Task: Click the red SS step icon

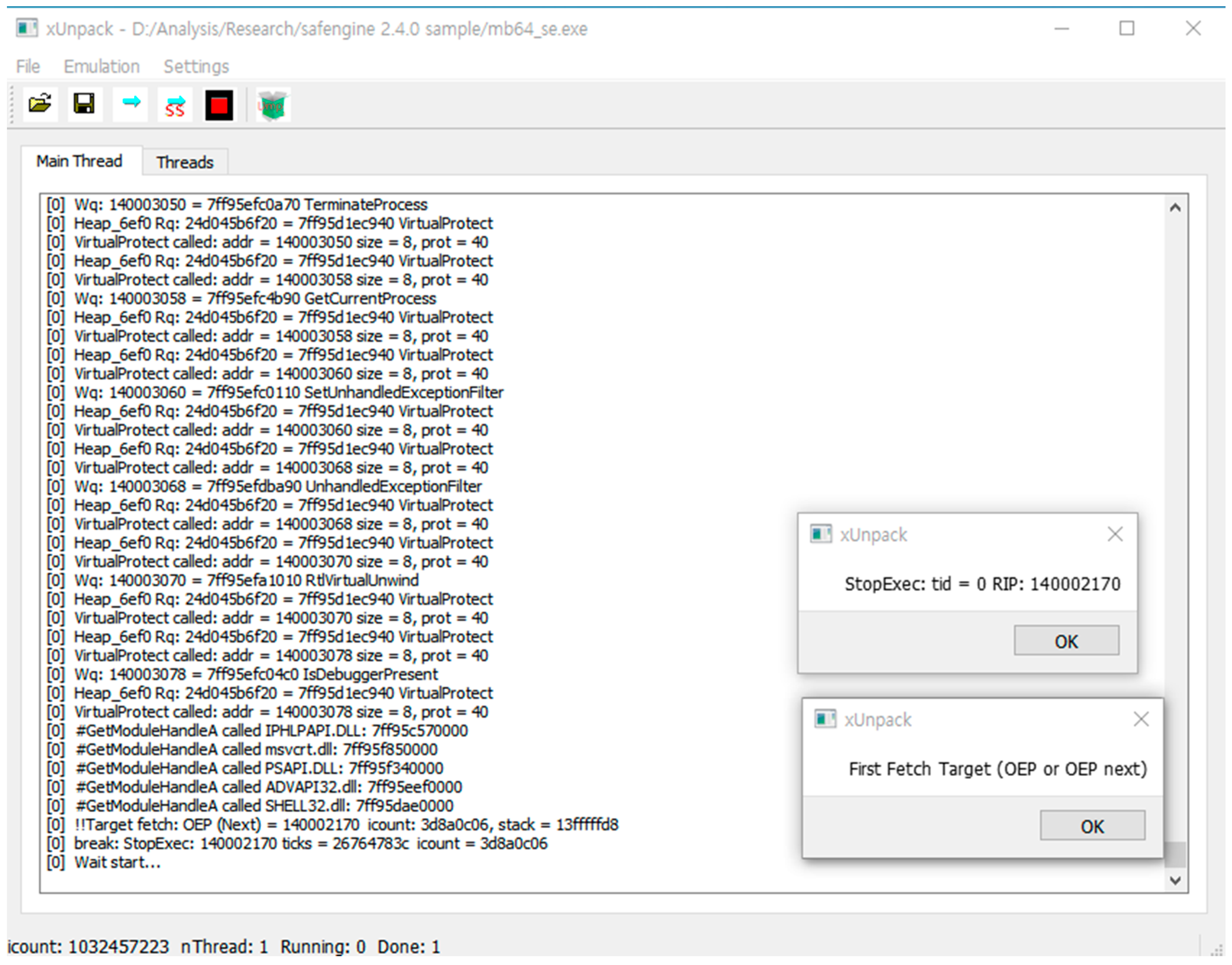Action: point(175,105)
